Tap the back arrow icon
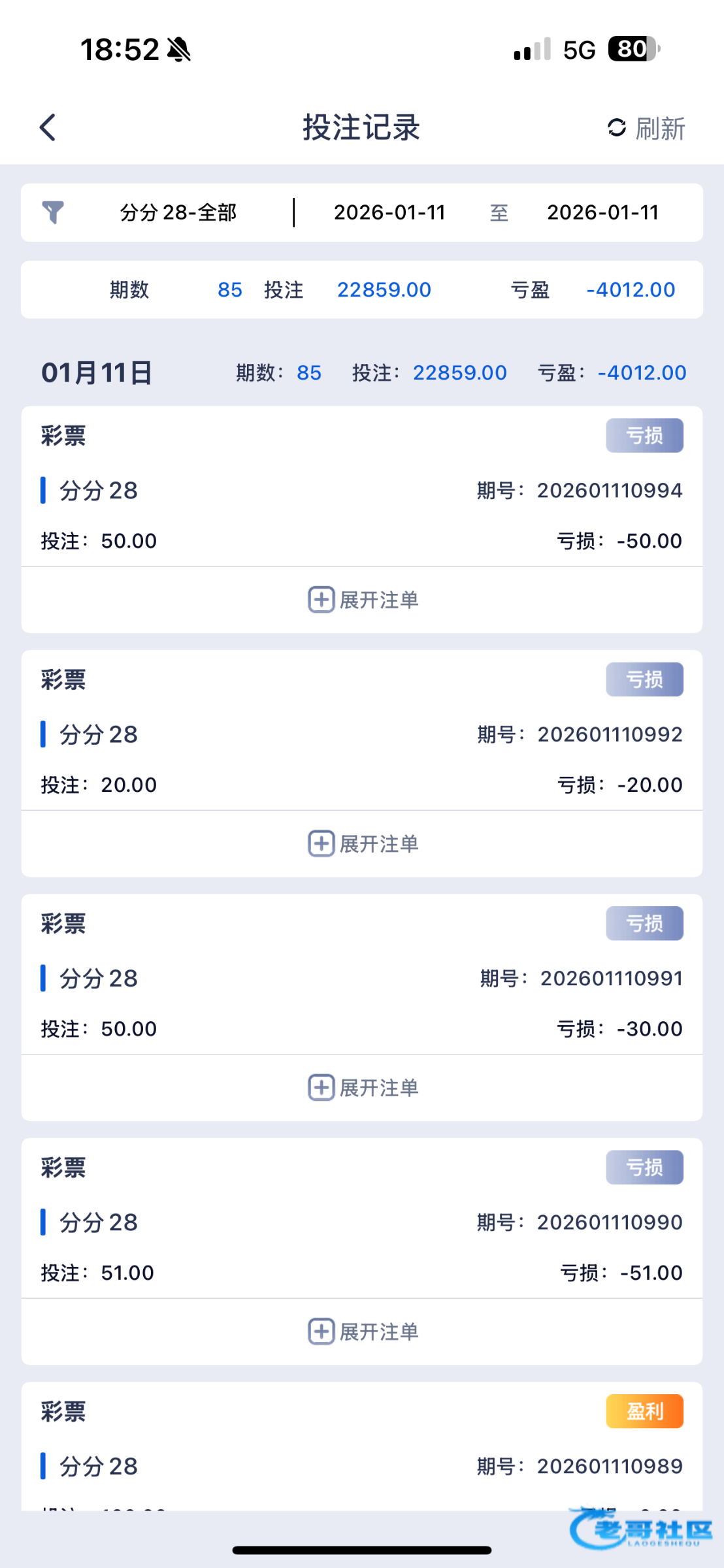Viewport: 724px width, 1568px height. [48, 127]
